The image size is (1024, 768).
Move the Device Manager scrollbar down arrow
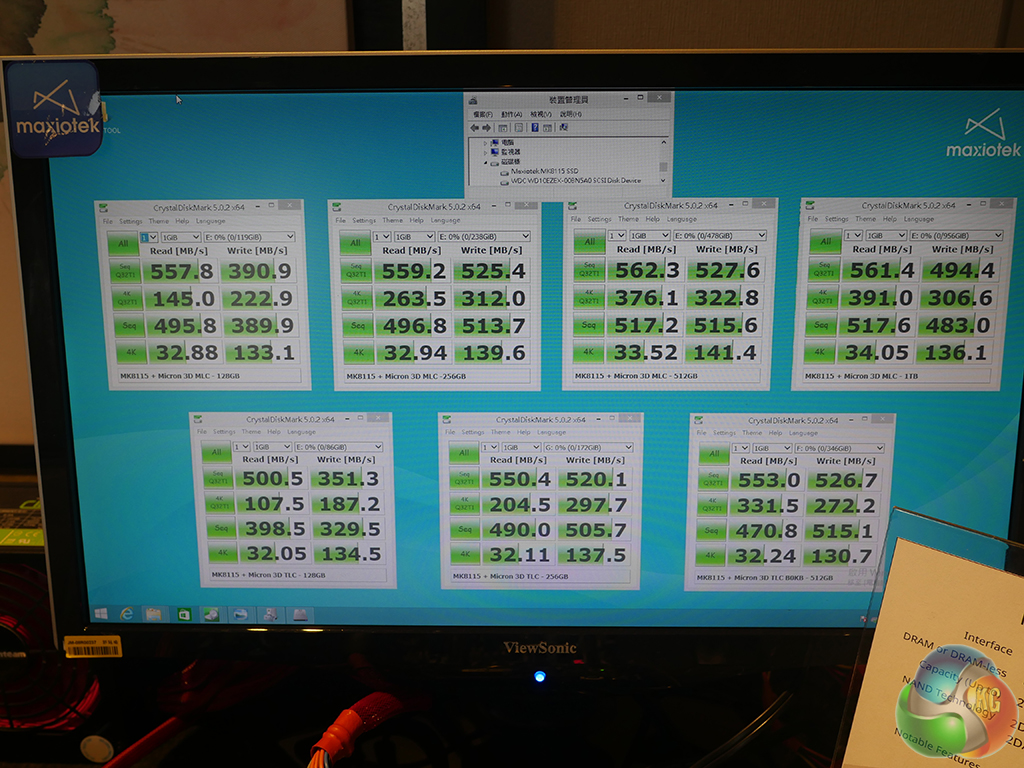click(663, 180)
